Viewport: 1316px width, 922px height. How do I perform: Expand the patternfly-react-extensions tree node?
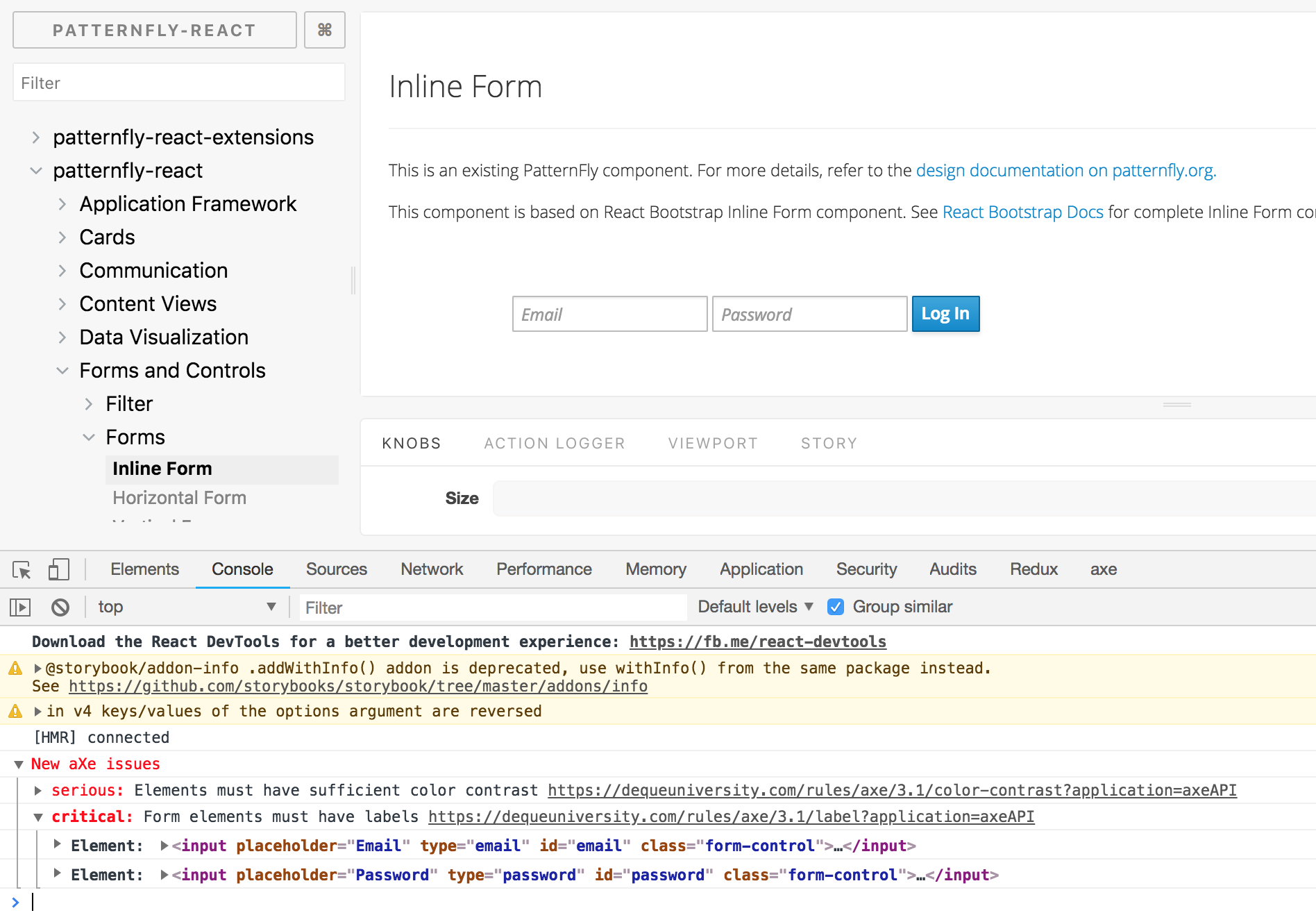tap(36, 137)
